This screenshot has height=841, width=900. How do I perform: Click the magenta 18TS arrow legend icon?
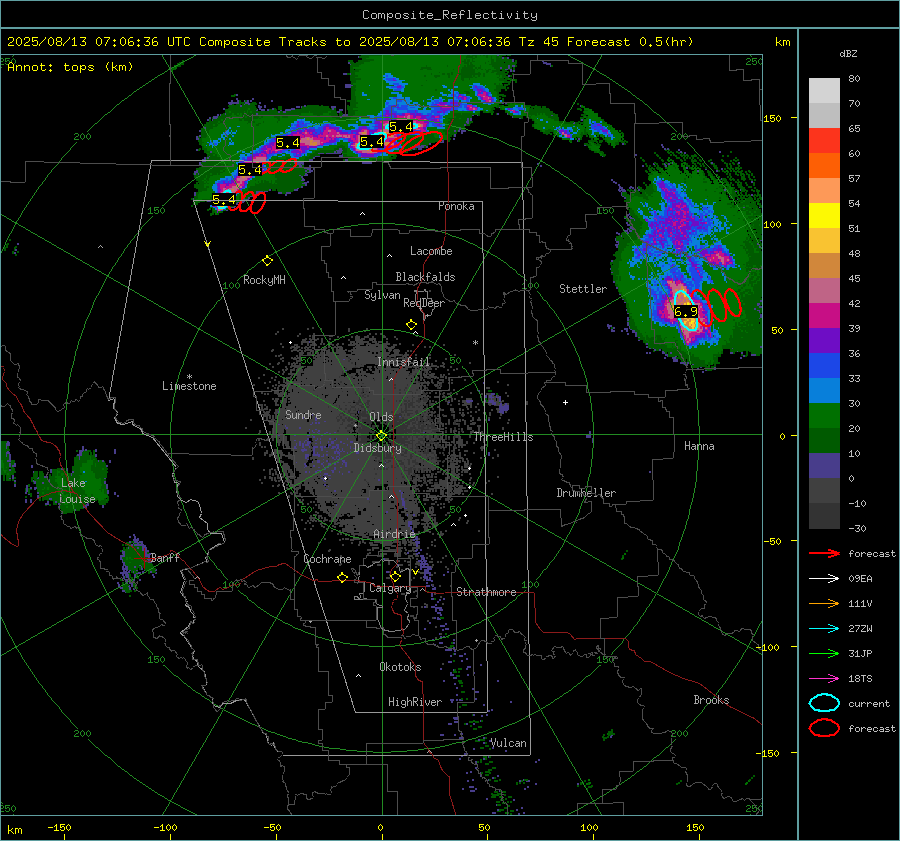824,679
